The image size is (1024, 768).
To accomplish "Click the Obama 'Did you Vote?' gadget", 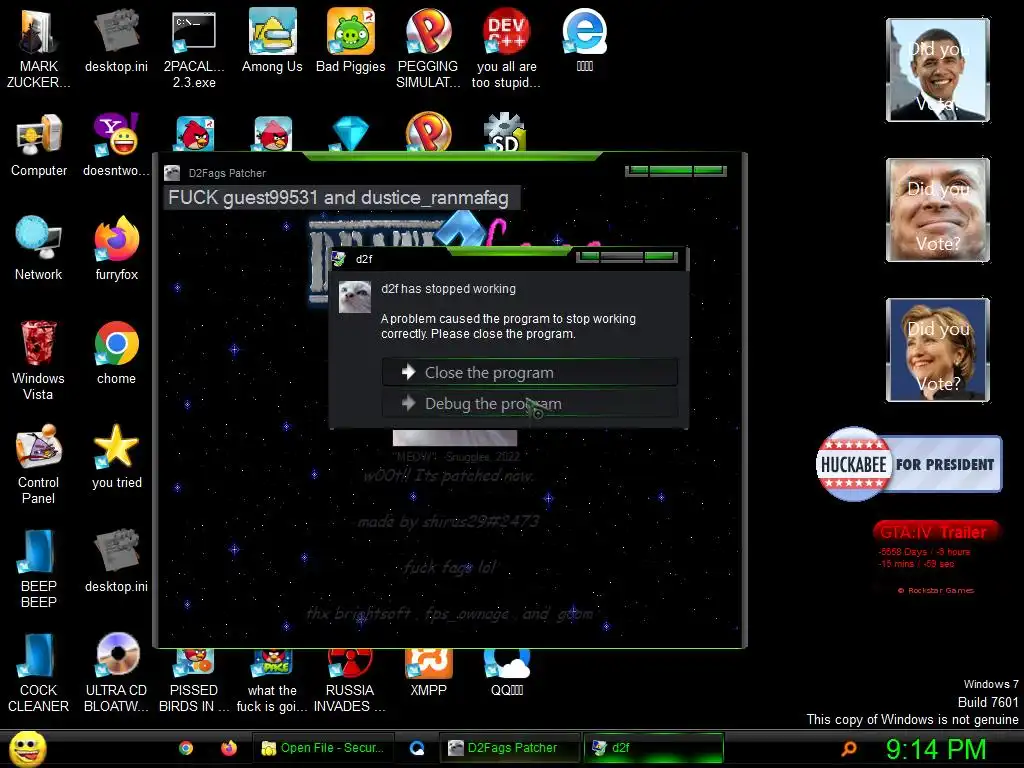I will coord(938,70).
